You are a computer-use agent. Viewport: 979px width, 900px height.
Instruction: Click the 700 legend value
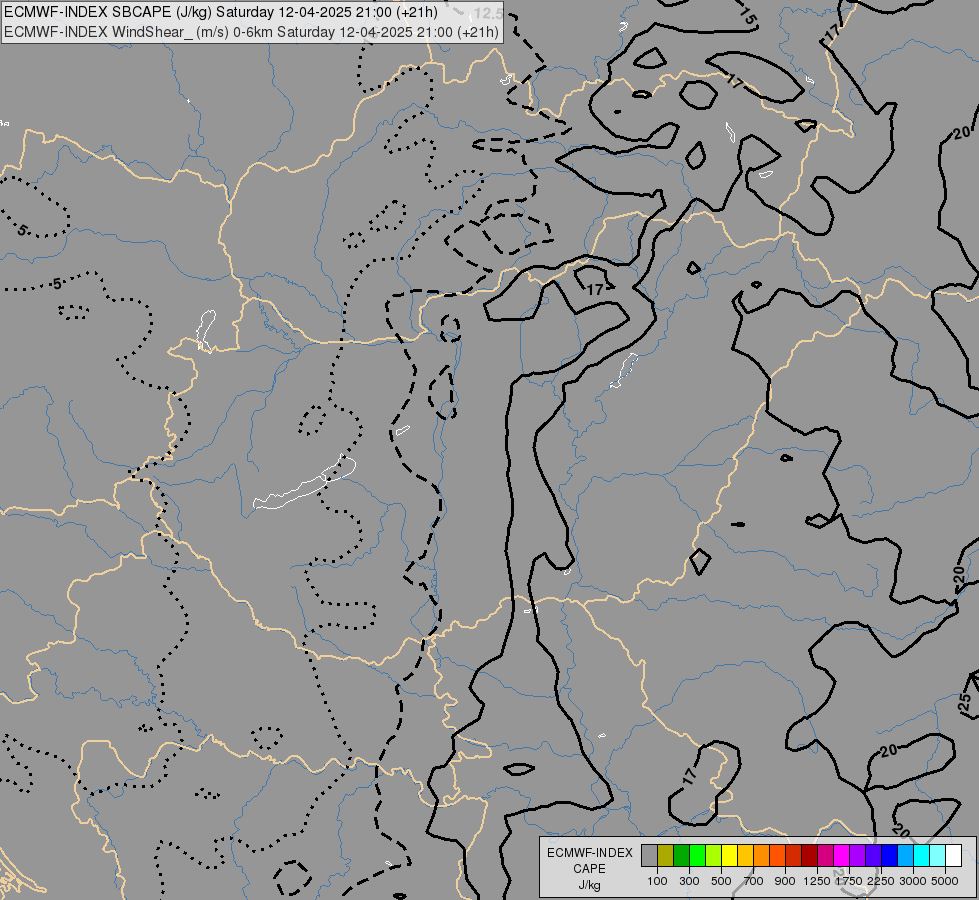[754, 881]
